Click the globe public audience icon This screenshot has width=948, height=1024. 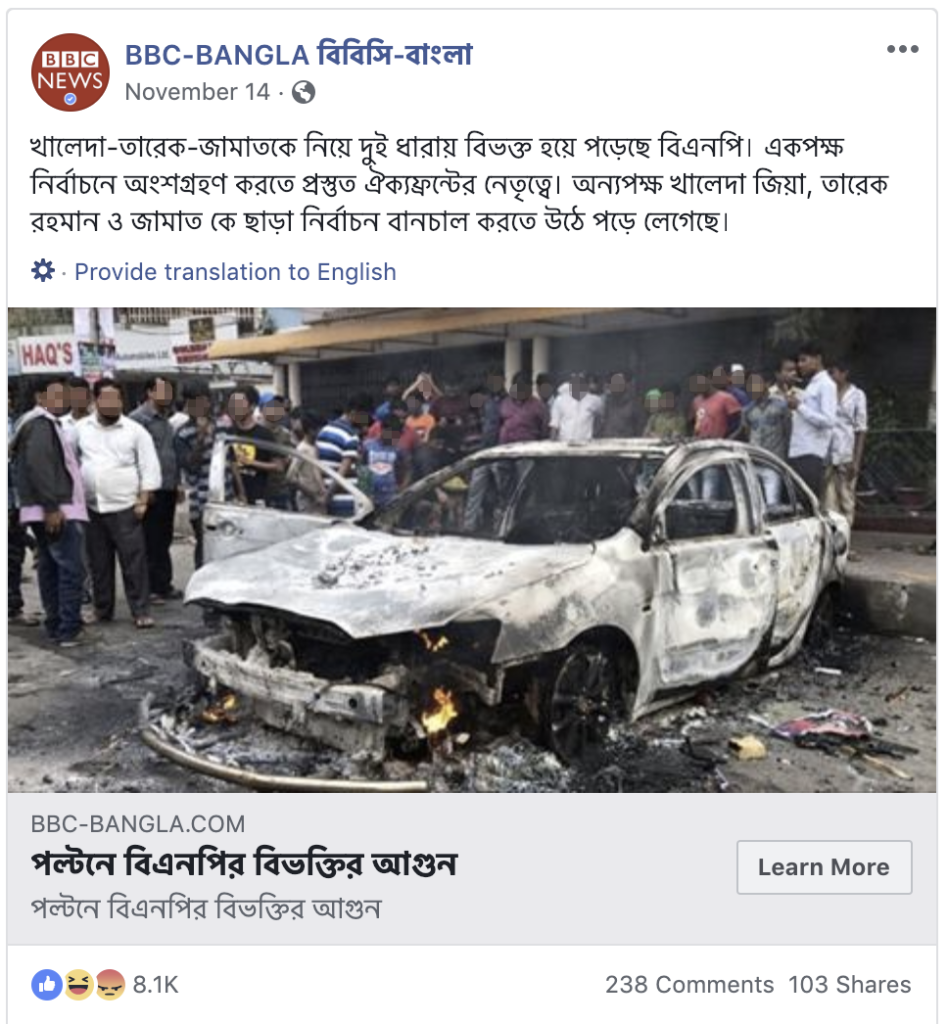point(304,92)
